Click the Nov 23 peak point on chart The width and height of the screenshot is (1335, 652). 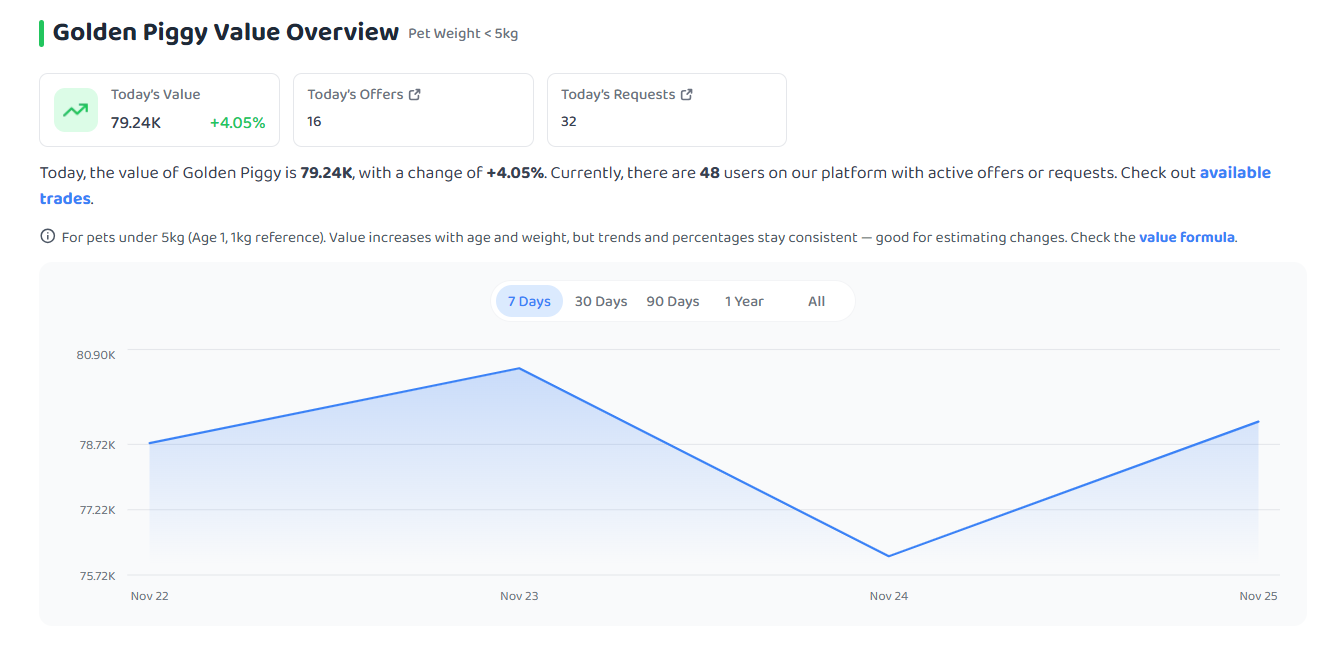click(x=519, y=368)
